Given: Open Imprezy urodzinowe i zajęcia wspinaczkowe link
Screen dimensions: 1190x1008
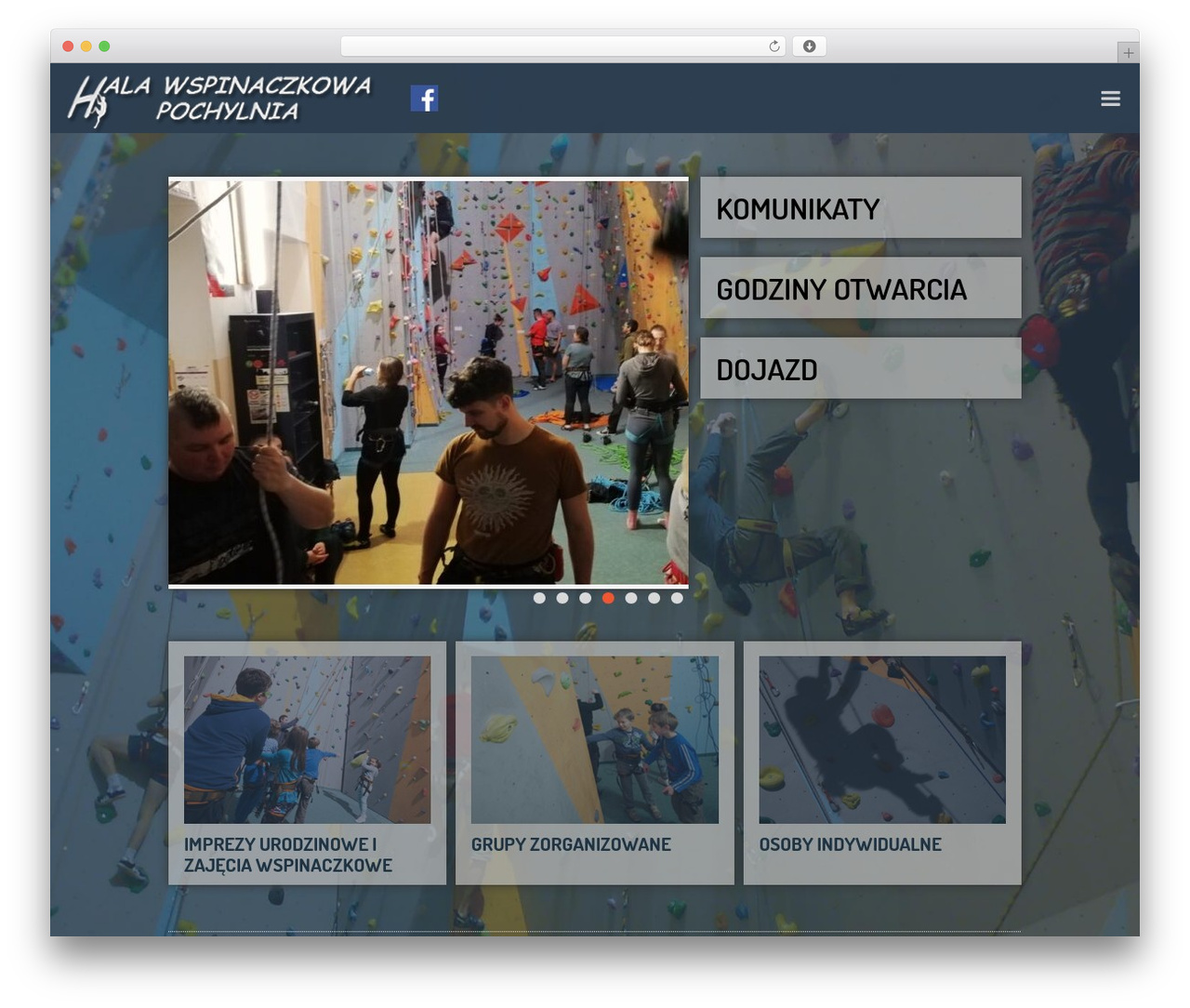Looking at the screenshot, I should (x=288, y=855).
